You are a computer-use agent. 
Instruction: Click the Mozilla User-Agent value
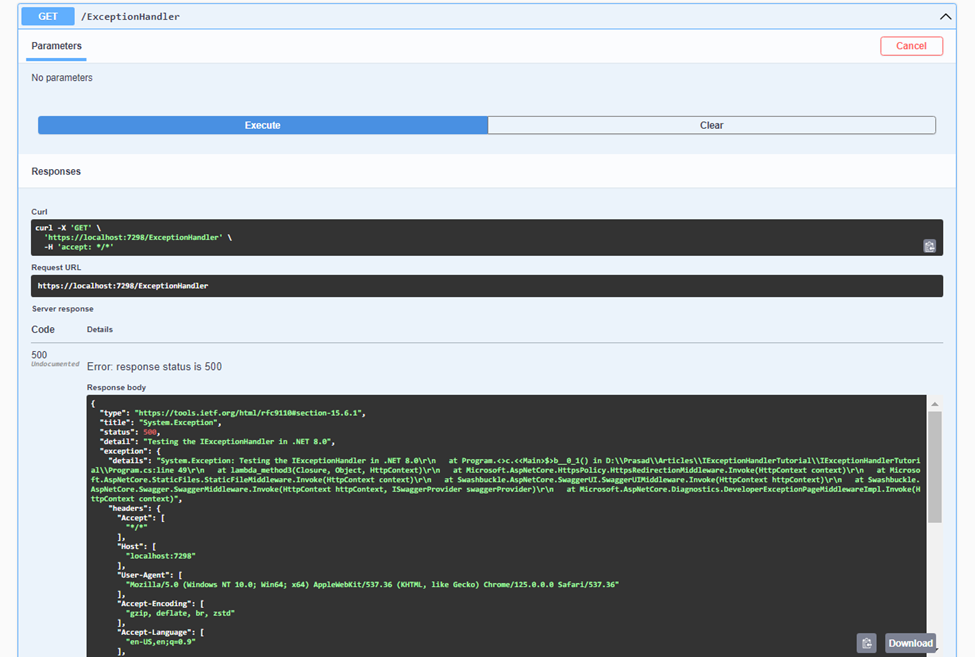tap(372, 584)
